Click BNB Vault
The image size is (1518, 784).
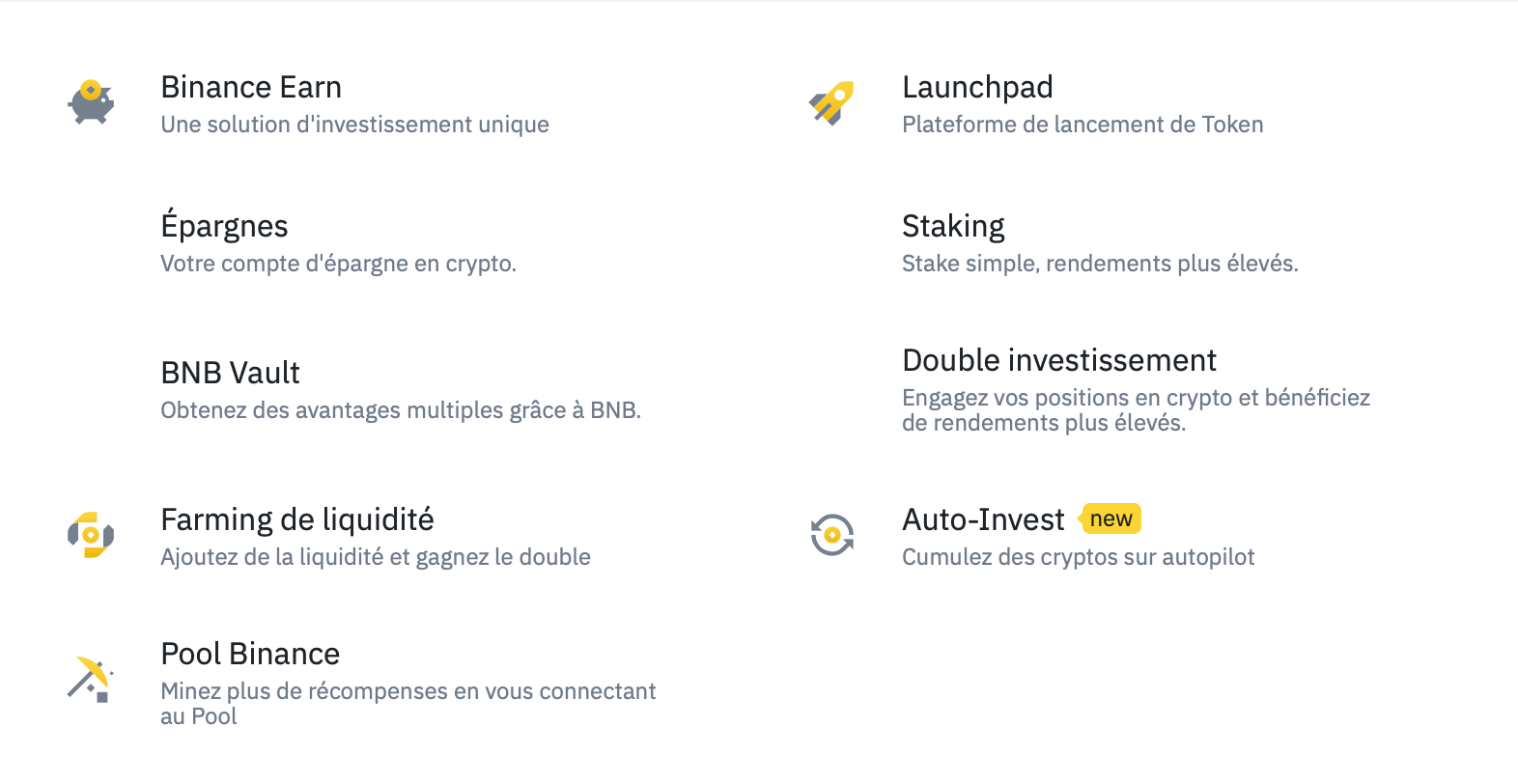pos(230,373)
